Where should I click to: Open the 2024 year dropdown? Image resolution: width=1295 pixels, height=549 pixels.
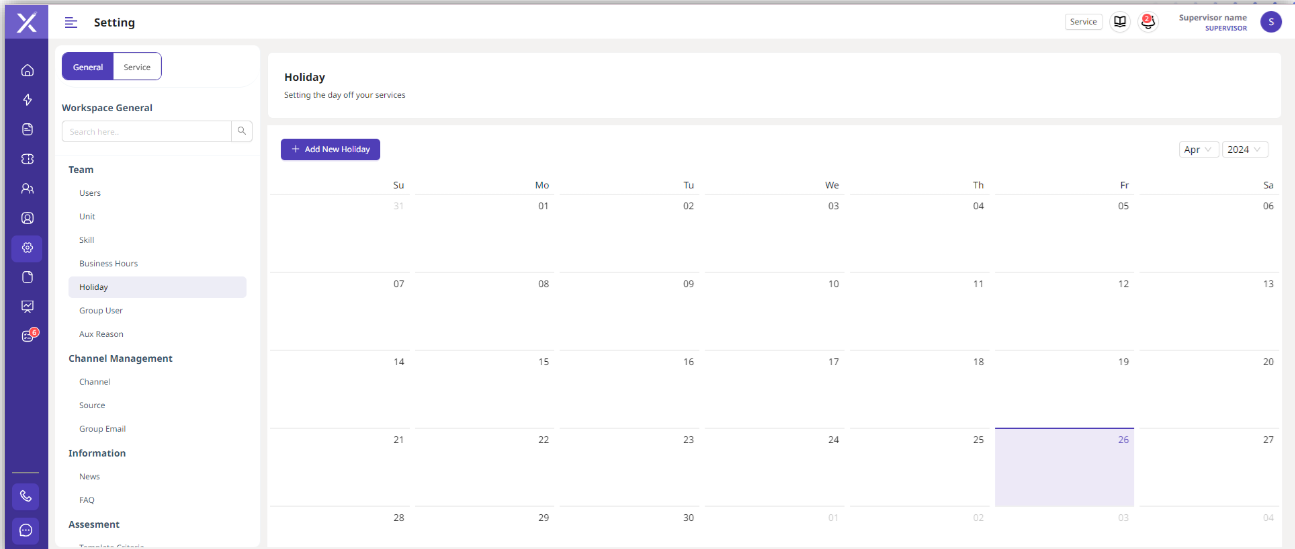tap(1245, 149)
